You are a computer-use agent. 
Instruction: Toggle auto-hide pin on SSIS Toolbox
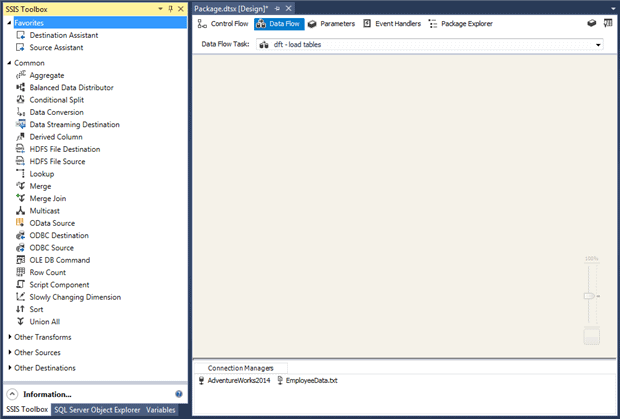pos(171,9)
